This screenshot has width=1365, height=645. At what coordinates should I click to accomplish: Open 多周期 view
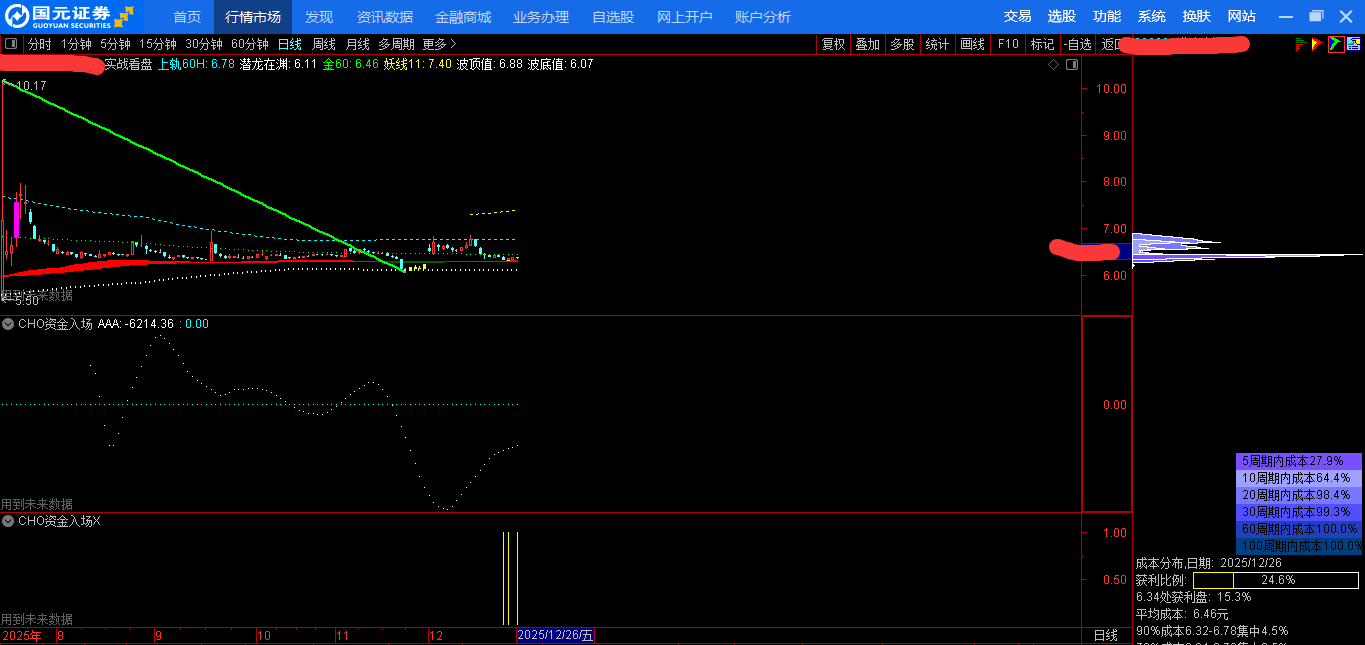click(396, 44)
